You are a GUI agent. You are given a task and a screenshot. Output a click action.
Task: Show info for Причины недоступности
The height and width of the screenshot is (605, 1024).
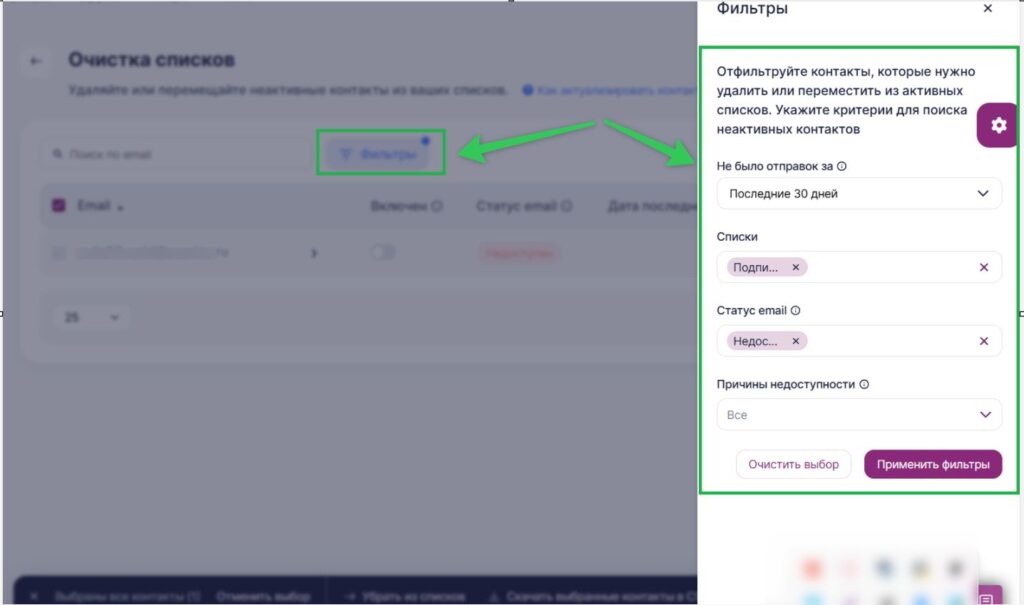coord(864,384)
